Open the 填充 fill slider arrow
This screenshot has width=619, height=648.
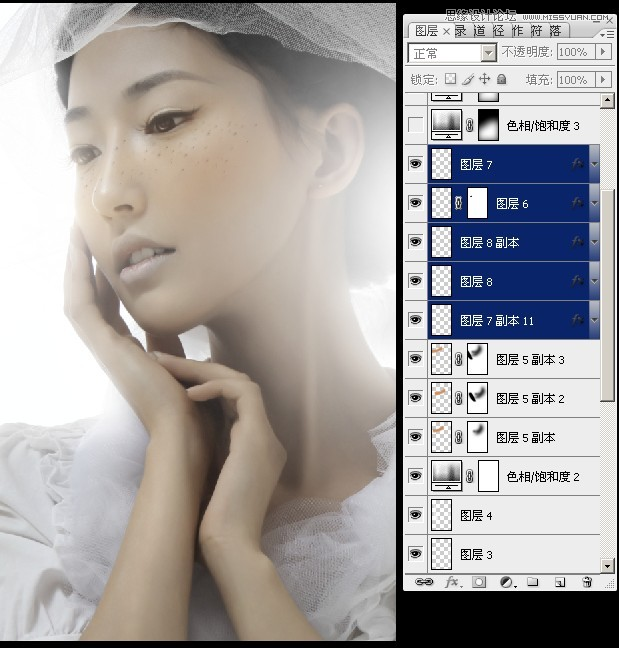(603, 79)
